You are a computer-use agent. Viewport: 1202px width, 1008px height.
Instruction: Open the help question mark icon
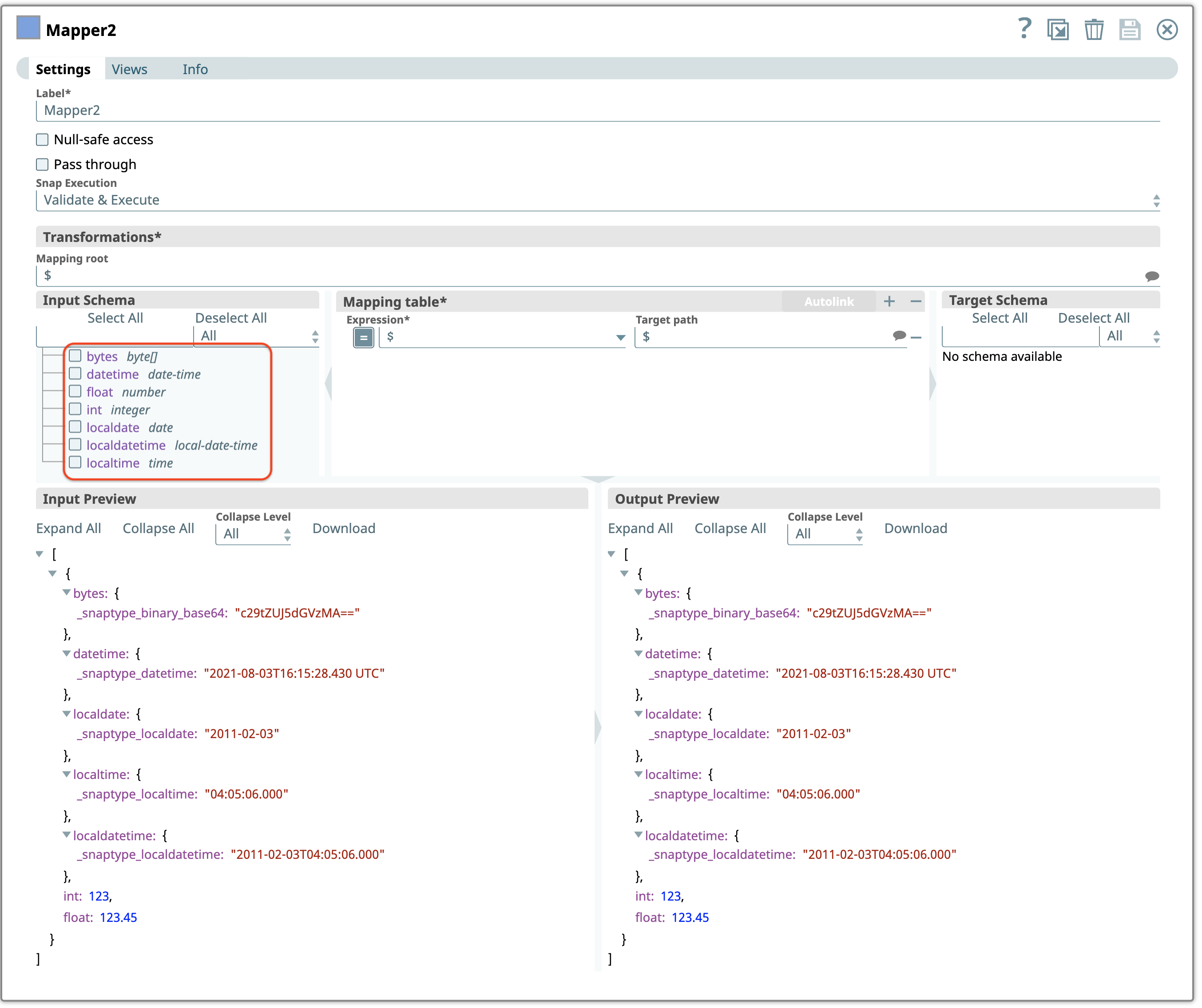(1024, 28)
